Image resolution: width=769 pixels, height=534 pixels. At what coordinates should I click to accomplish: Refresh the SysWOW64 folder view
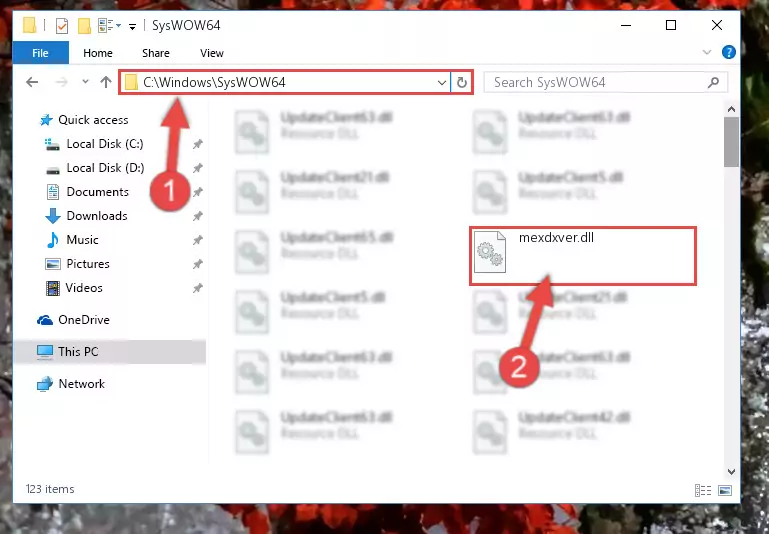pos(461,82)
